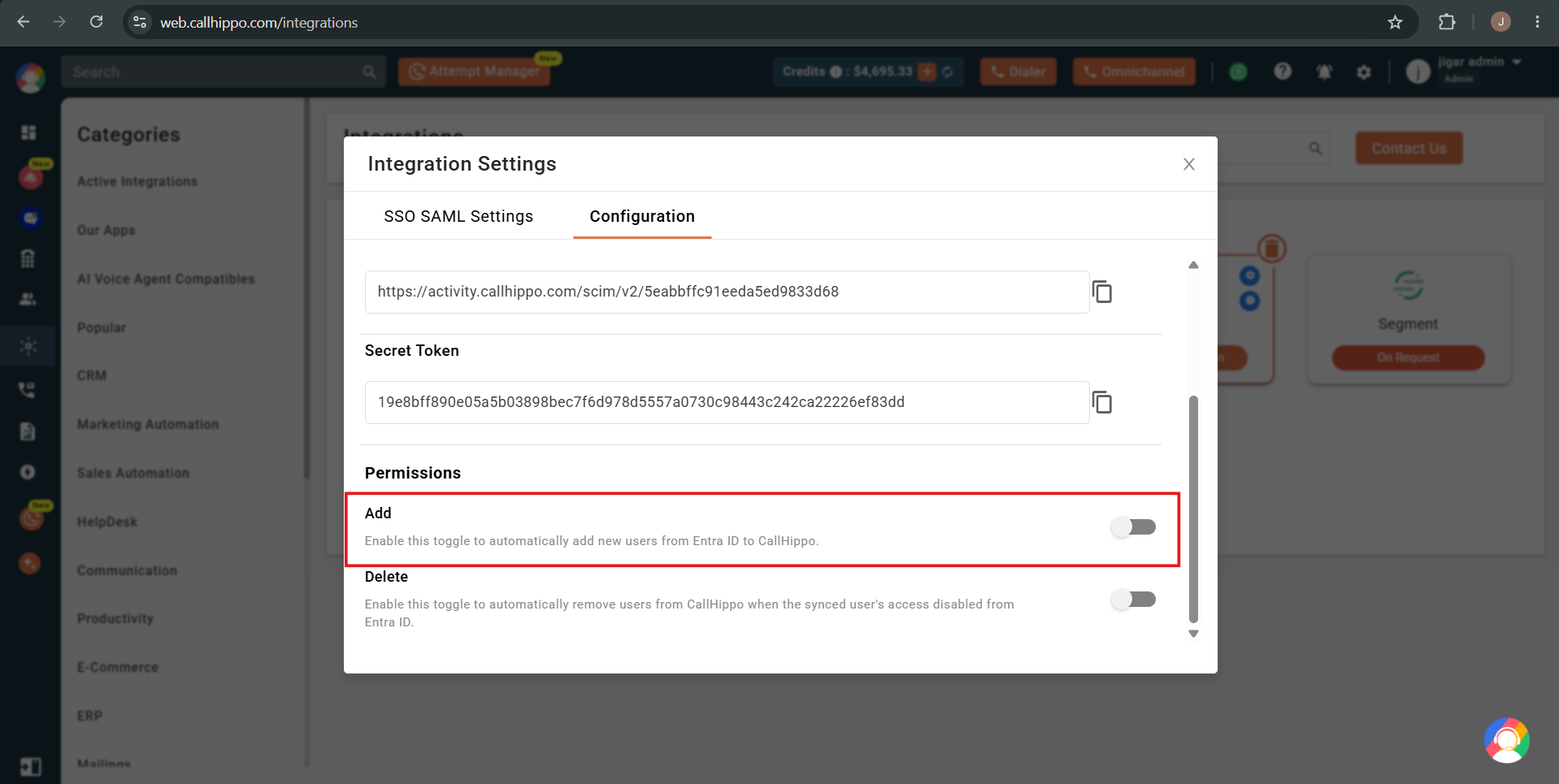The image size is (1559, 784).
Task: Click the dialog scroll up arrow
Action: 1193,265
